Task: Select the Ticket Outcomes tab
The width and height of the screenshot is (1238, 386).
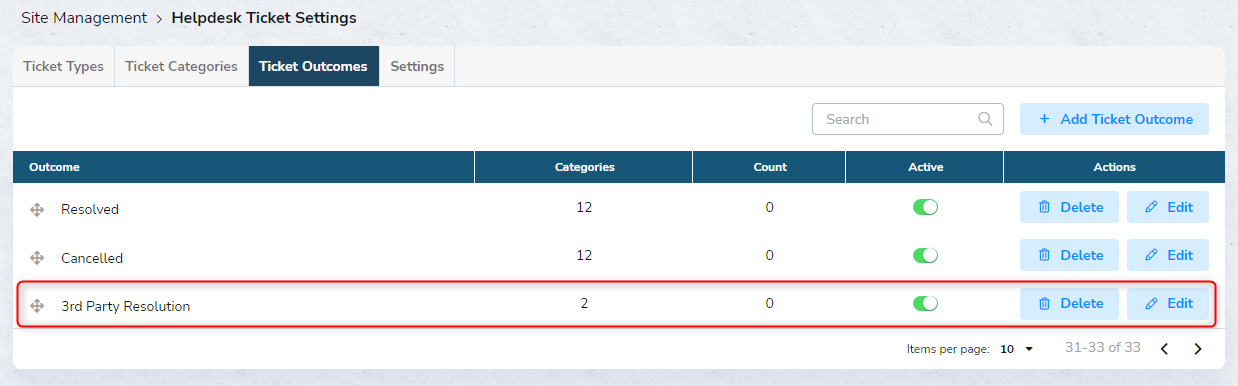Action: (313, 66)
